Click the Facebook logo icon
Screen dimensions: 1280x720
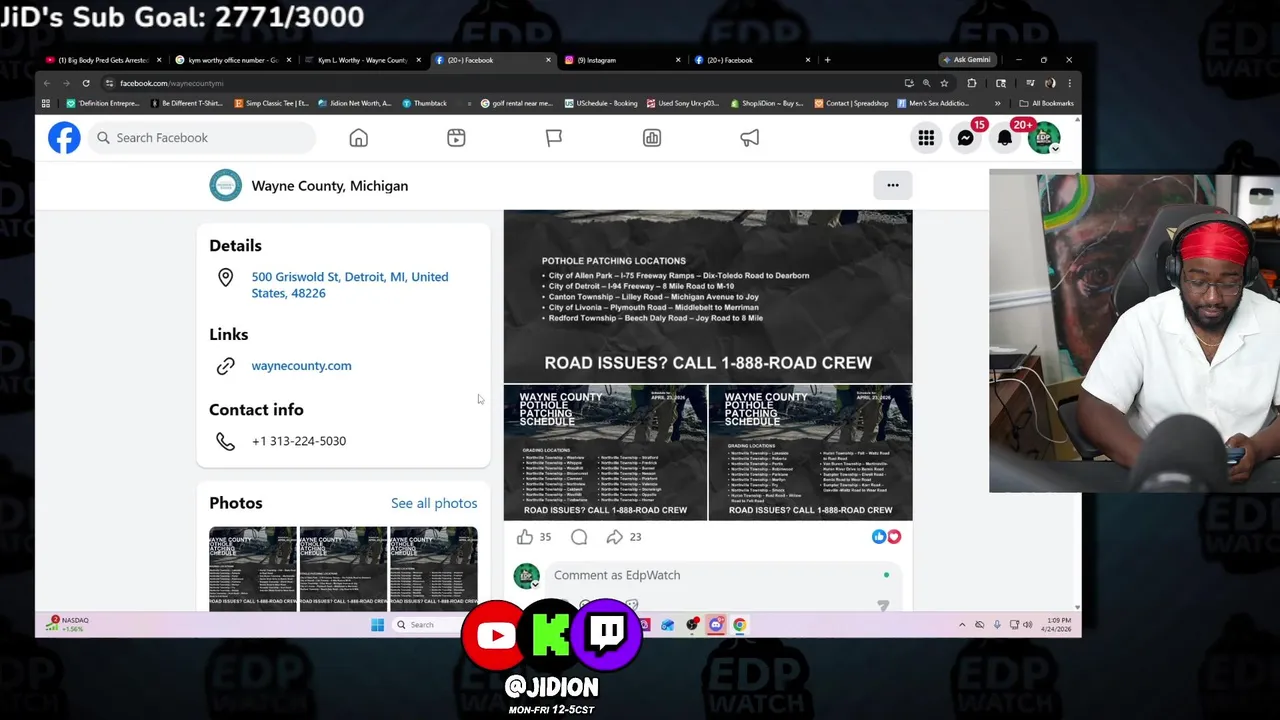click(64, 137)
